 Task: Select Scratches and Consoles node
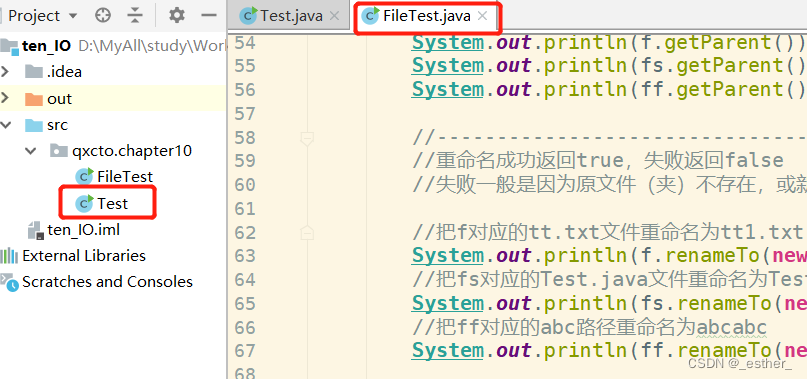107,282
